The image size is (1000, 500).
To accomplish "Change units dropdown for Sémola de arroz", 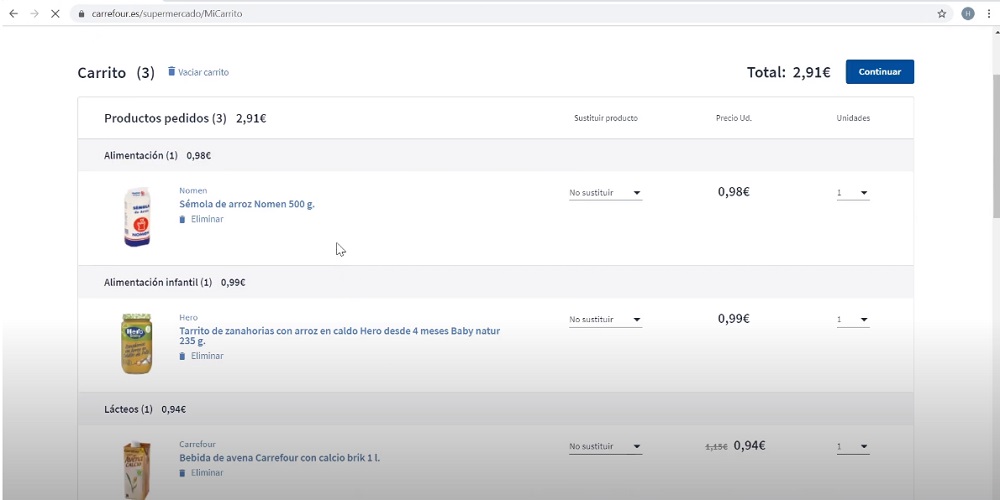I will (x=853, y=193).
